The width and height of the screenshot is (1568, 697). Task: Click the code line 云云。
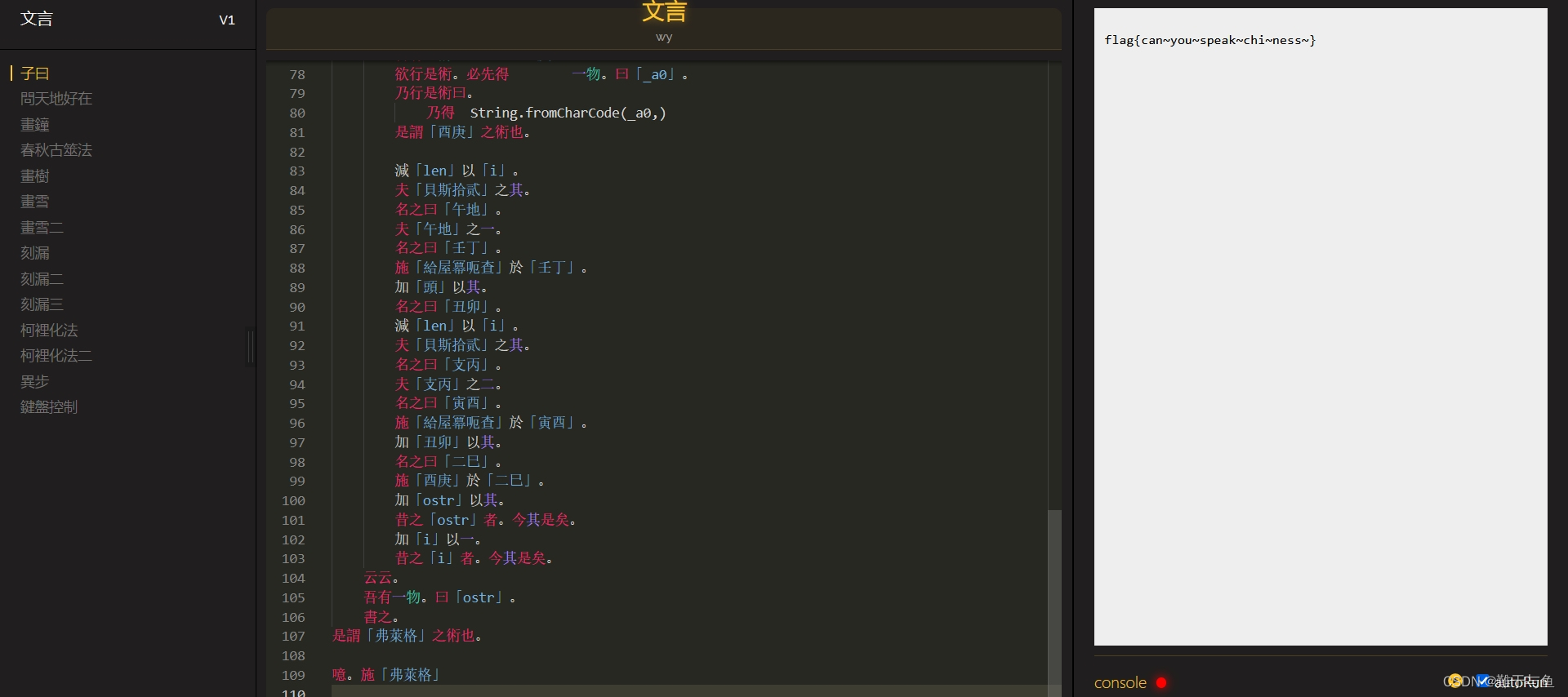point(381,578)
